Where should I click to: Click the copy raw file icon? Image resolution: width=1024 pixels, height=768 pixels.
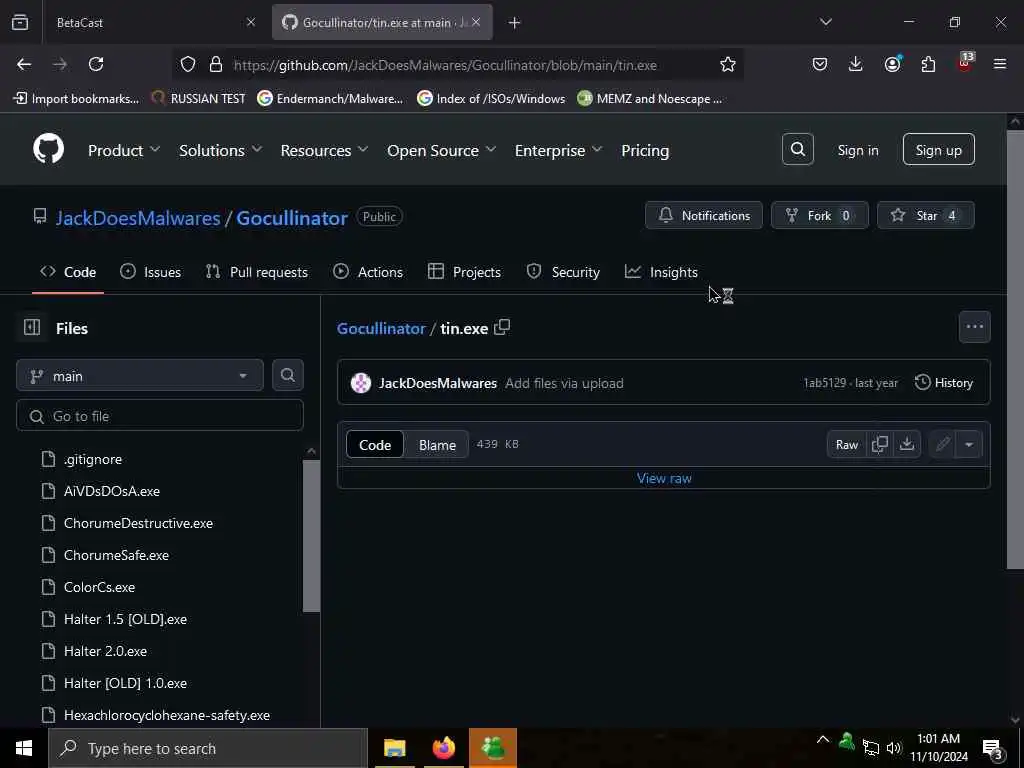click(x=880, y=444)
